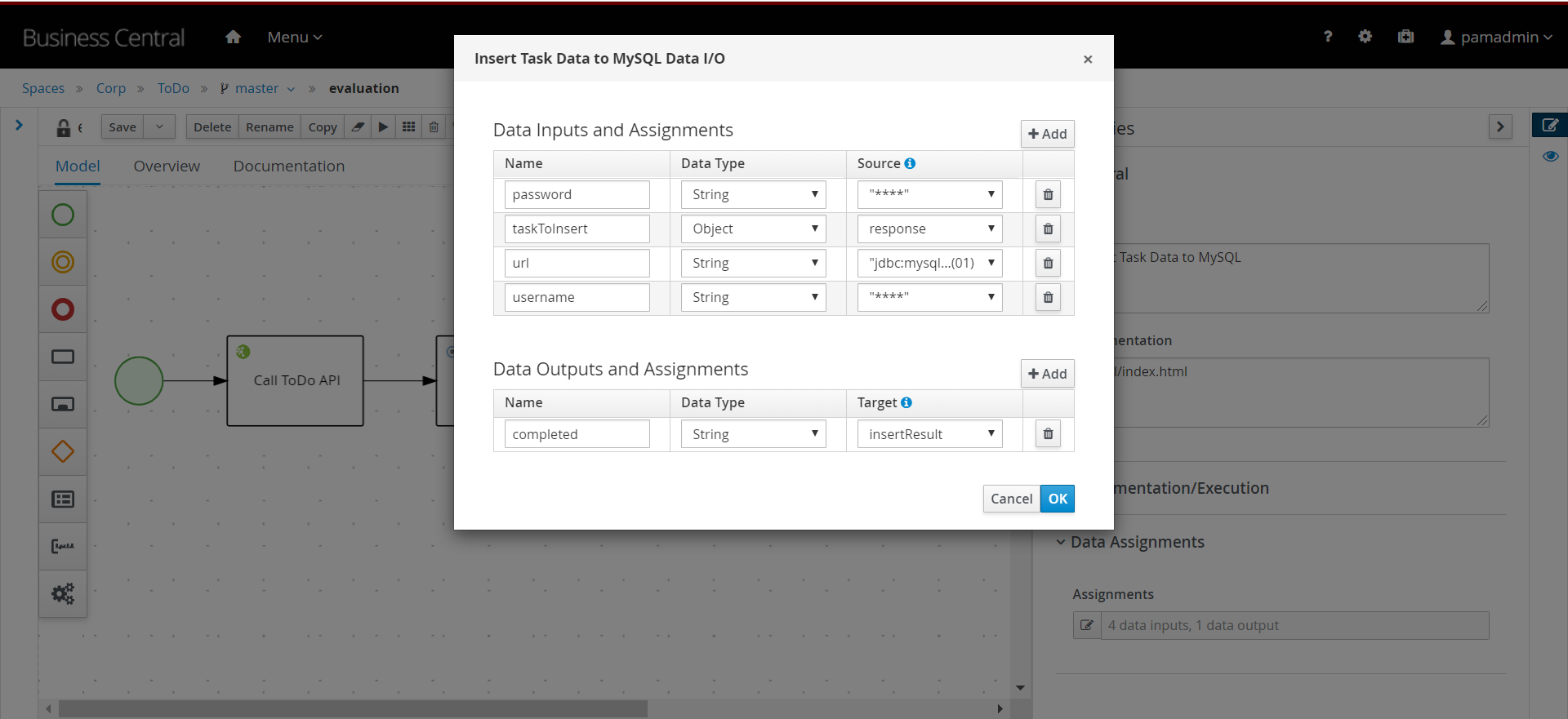
Task: Open the settings gear icon
Action: [1365, 37]
